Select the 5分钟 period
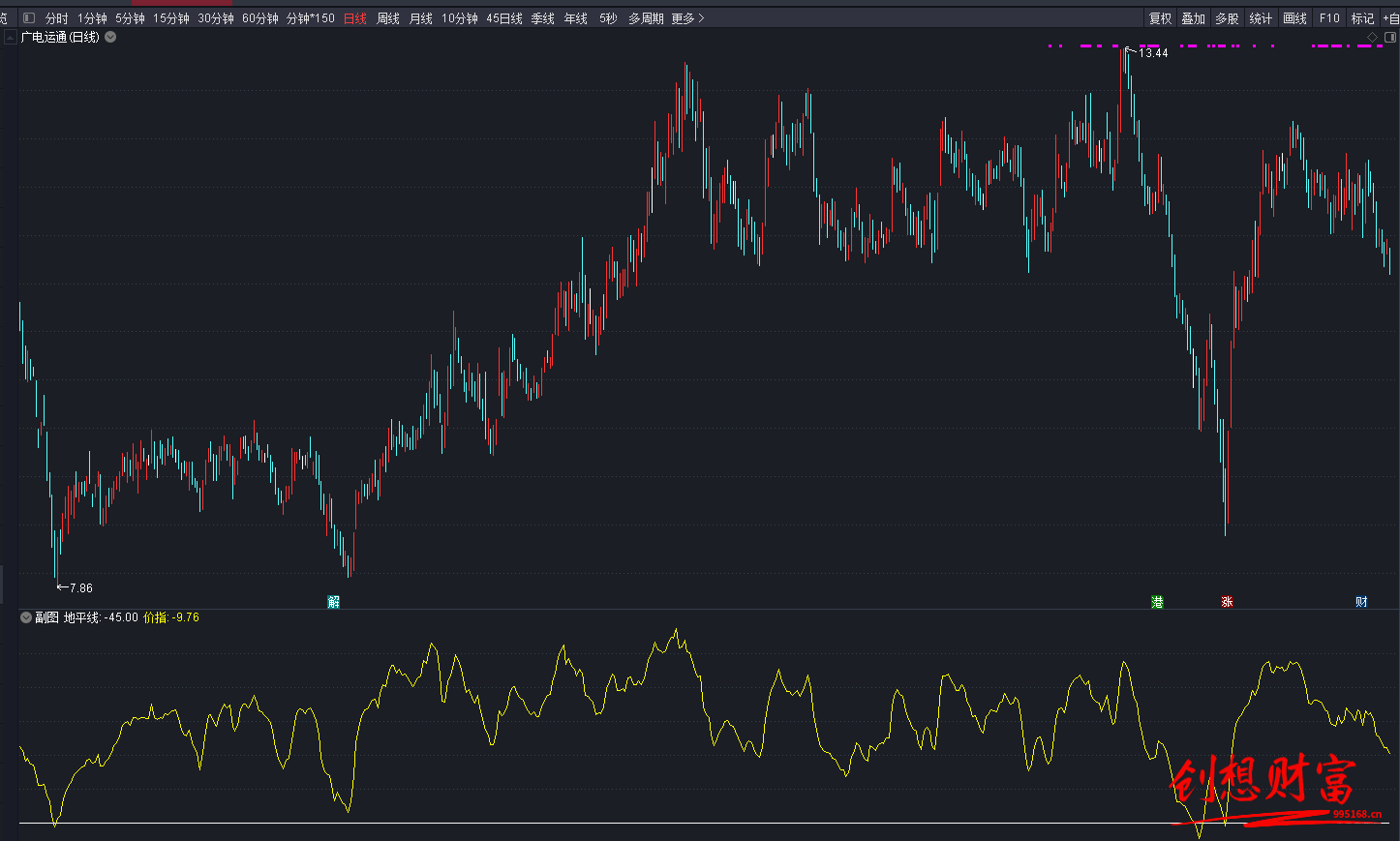Viewport: 1400px width, 841px height. click(130, 18)
